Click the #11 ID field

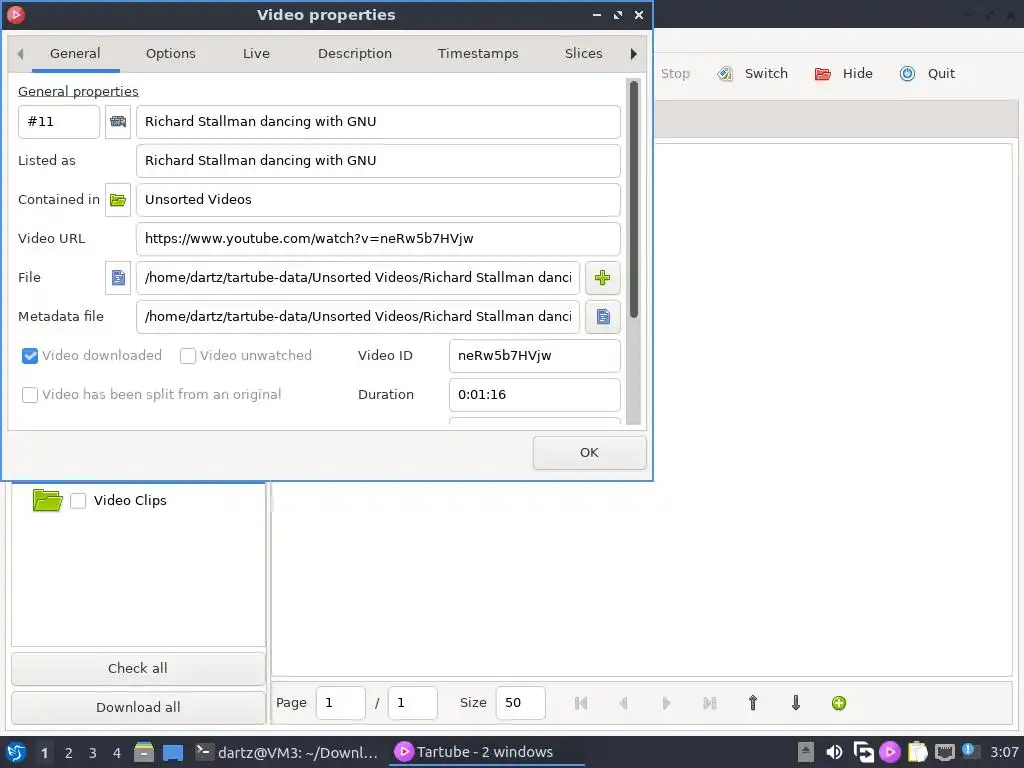(x=59, y=121)
